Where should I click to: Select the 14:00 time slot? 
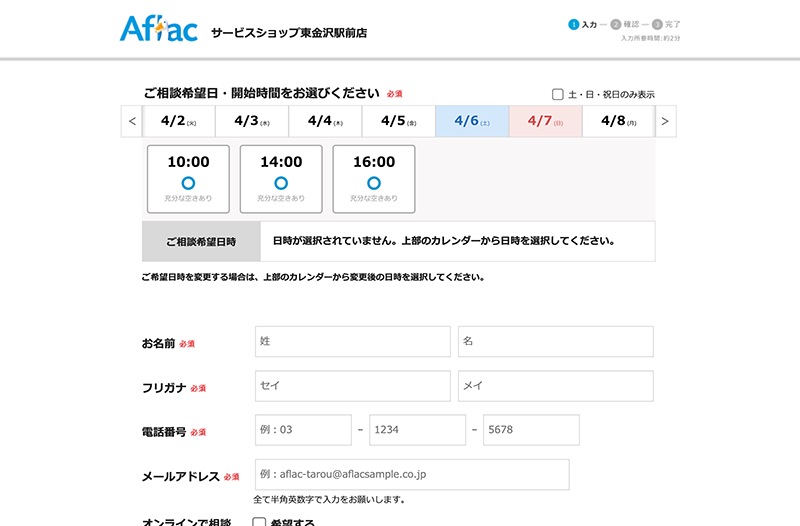[x=281, y=179]
